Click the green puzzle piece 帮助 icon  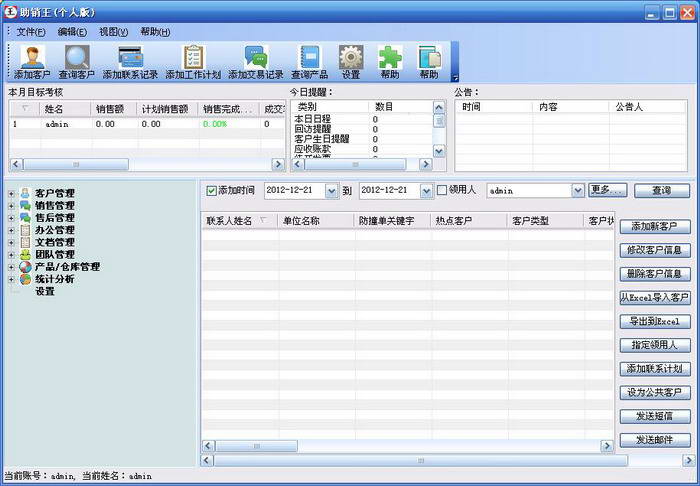pos(390,57)
